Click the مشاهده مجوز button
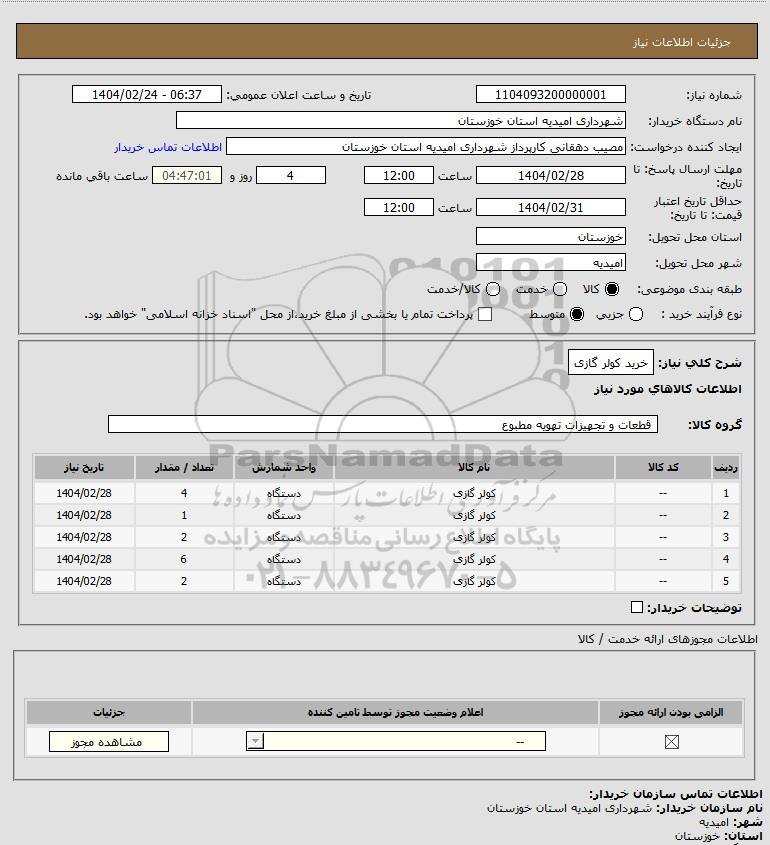Viewport: 770px width, 845px height. click(x=109, y=742)
